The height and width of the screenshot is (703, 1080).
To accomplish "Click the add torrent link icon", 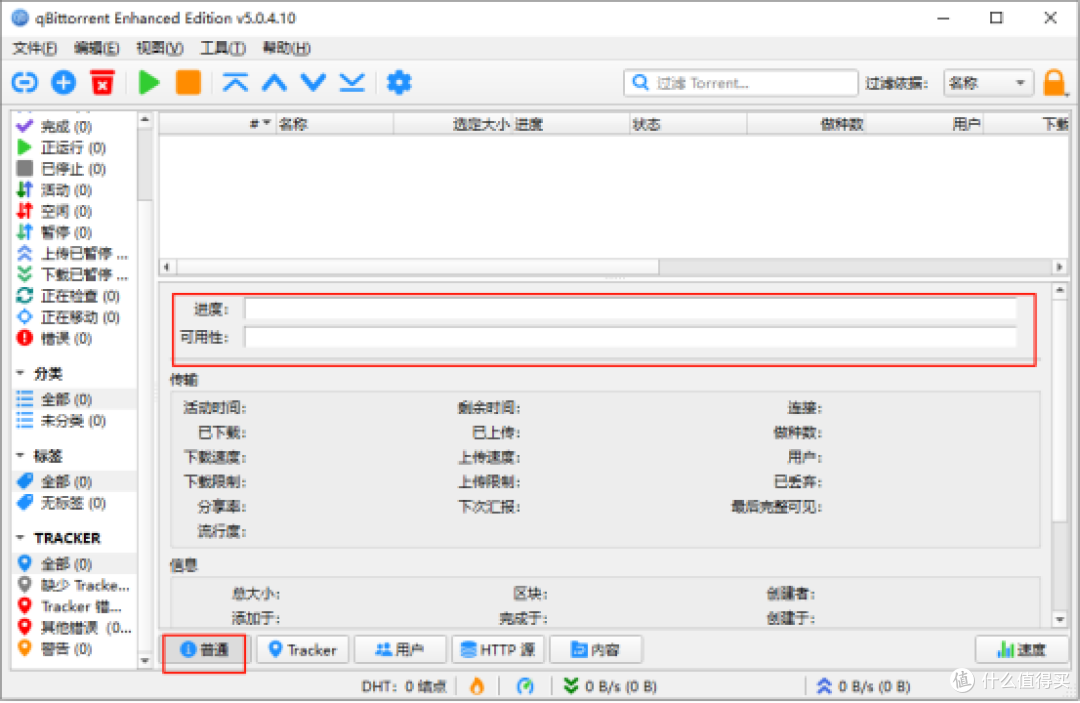I will tap(25, 83).
